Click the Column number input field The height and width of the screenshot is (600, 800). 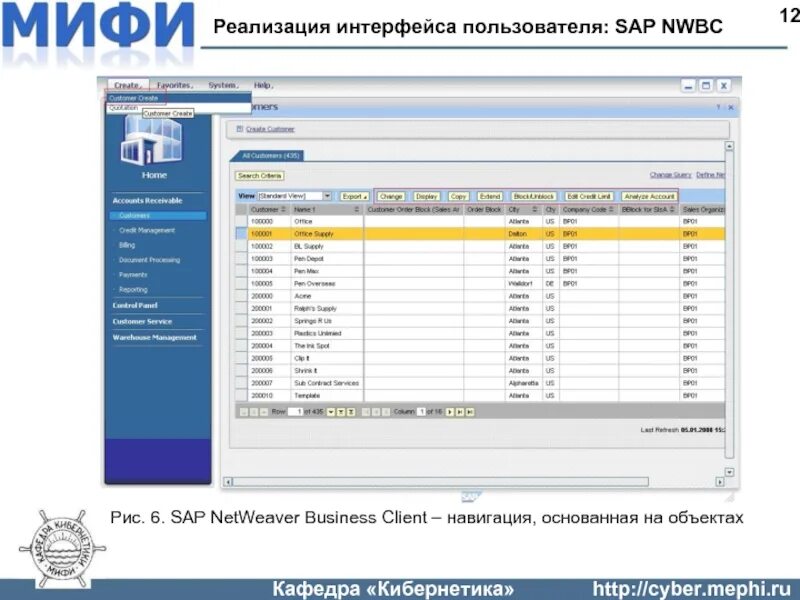(x=421, y=412)
